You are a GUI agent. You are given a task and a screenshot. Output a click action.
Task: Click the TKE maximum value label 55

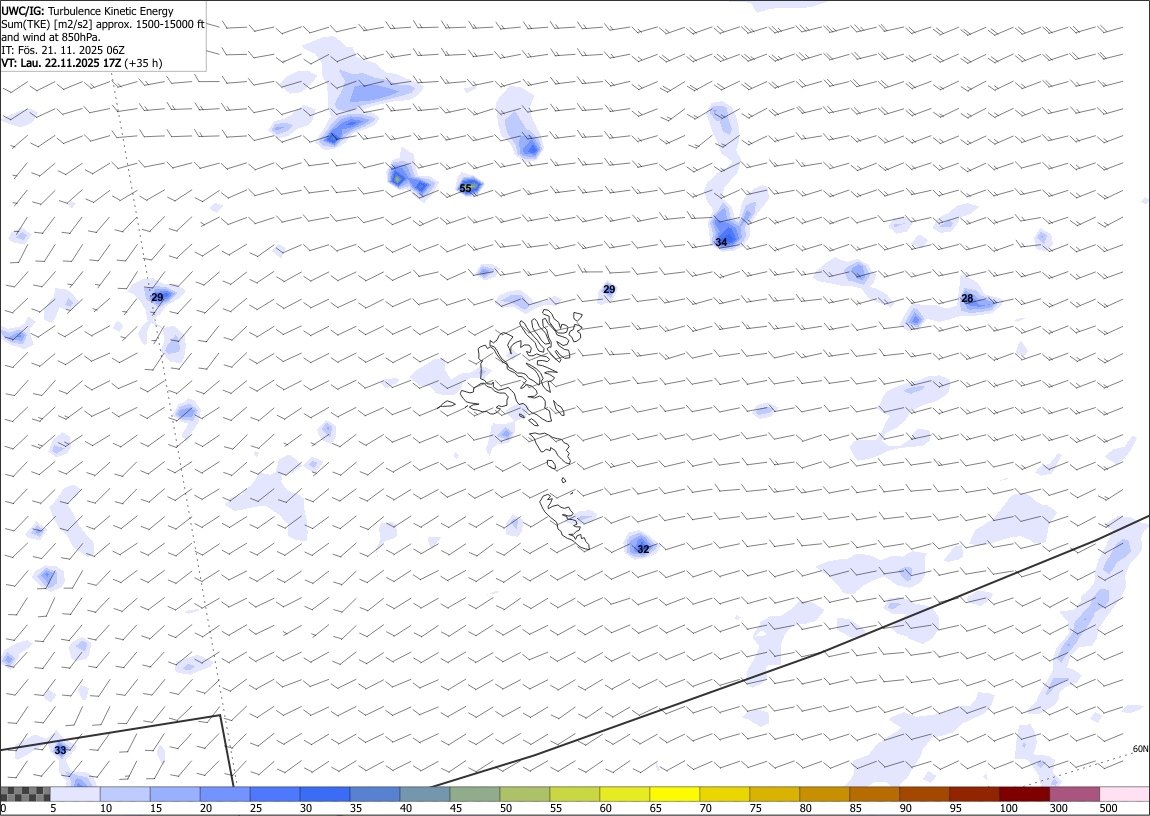coord(465,188)
